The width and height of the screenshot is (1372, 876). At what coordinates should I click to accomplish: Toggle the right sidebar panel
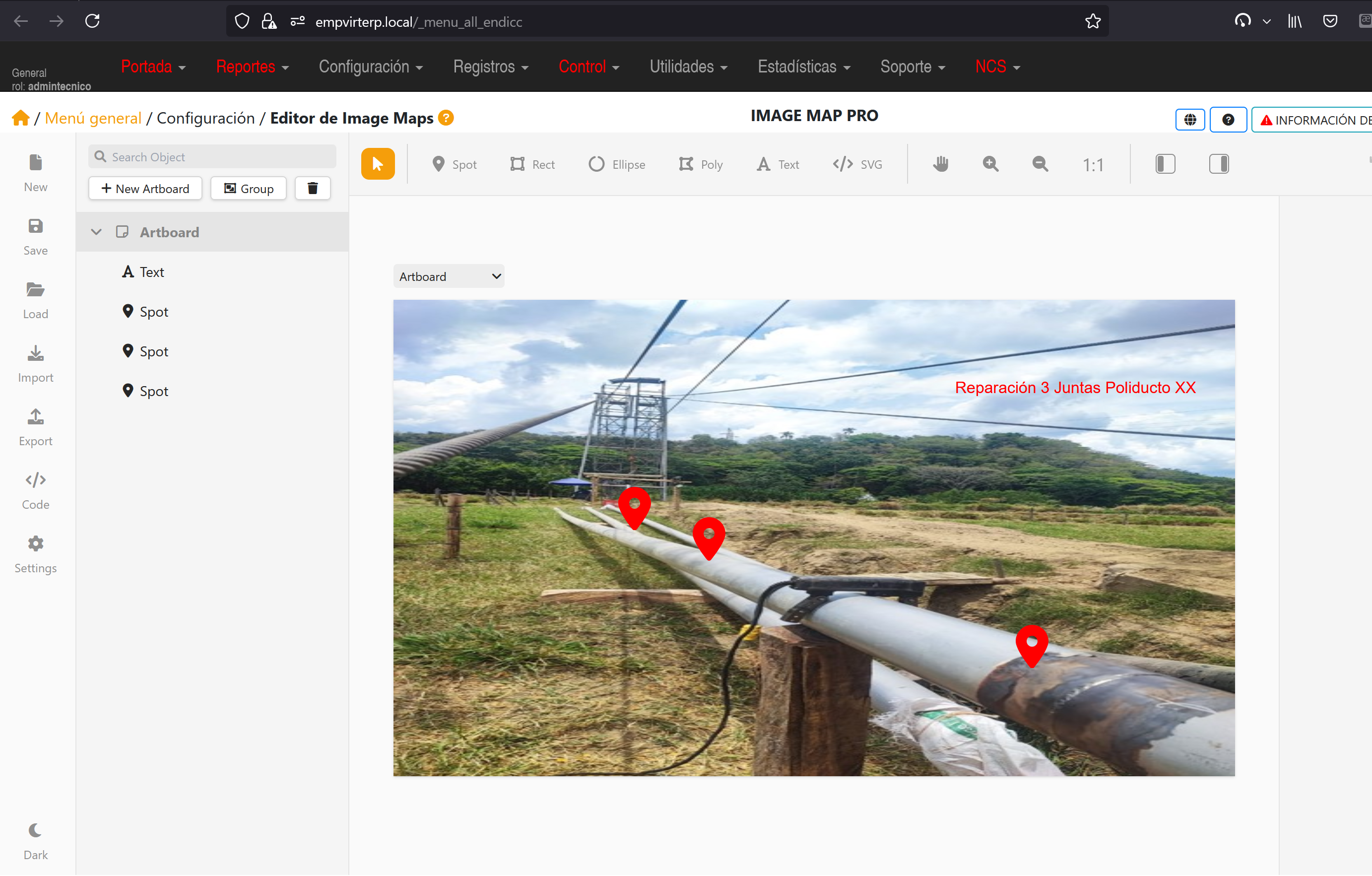pyautogui.click(x=1218, y=164)
